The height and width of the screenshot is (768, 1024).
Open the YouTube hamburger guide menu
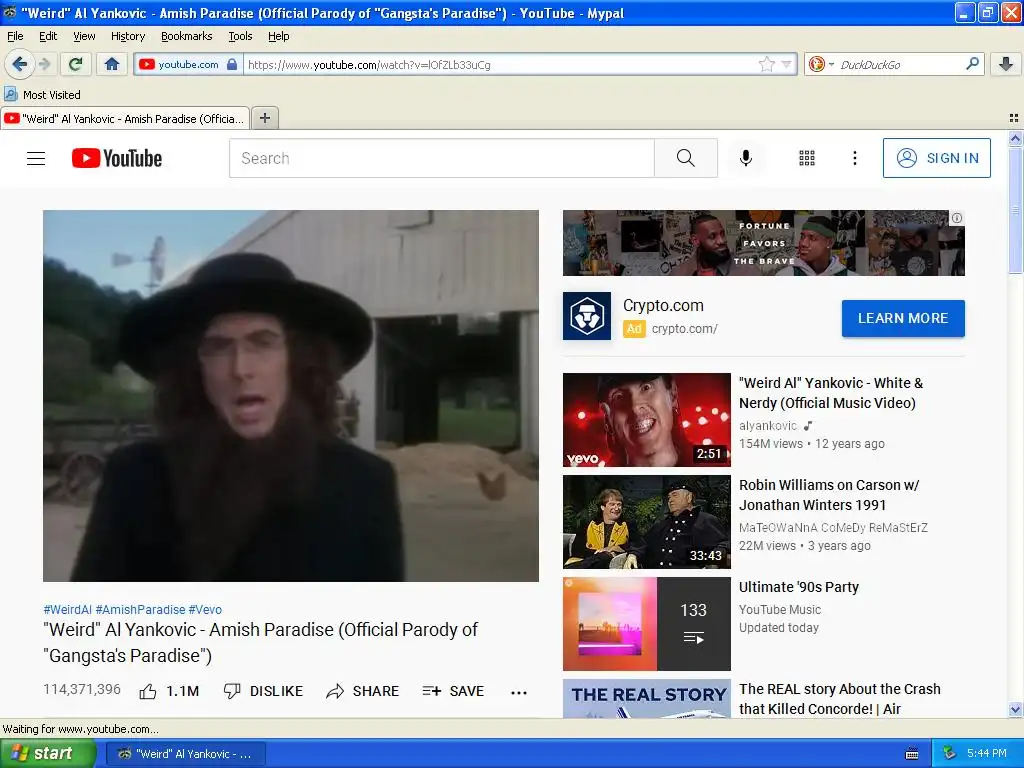tap(36, 159)
